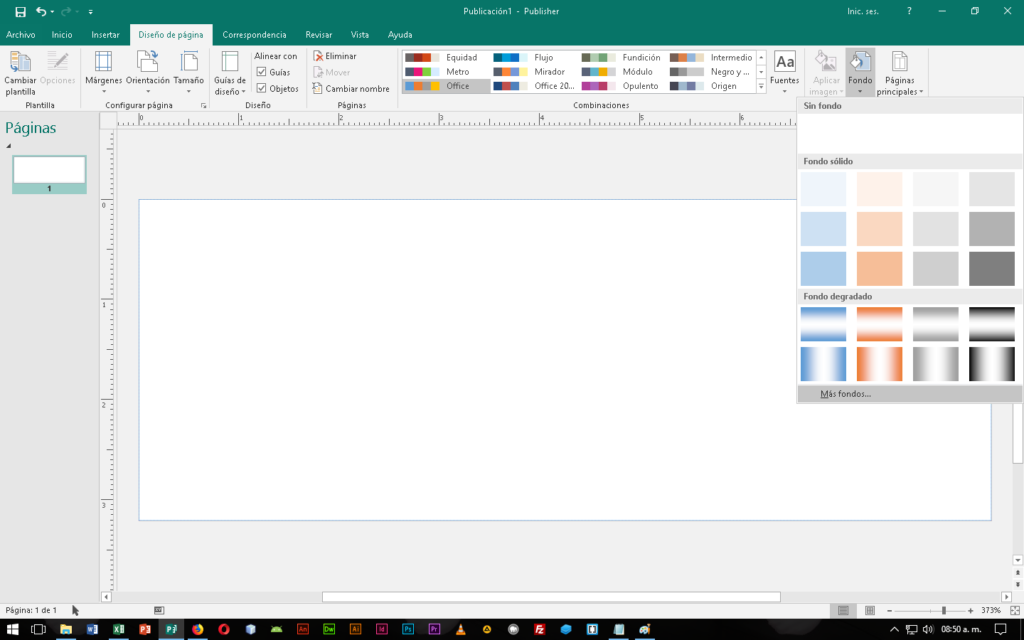Open Excel from the taskbar
Viewport: 1024px width, 640px height.
[x=119, y=629]
